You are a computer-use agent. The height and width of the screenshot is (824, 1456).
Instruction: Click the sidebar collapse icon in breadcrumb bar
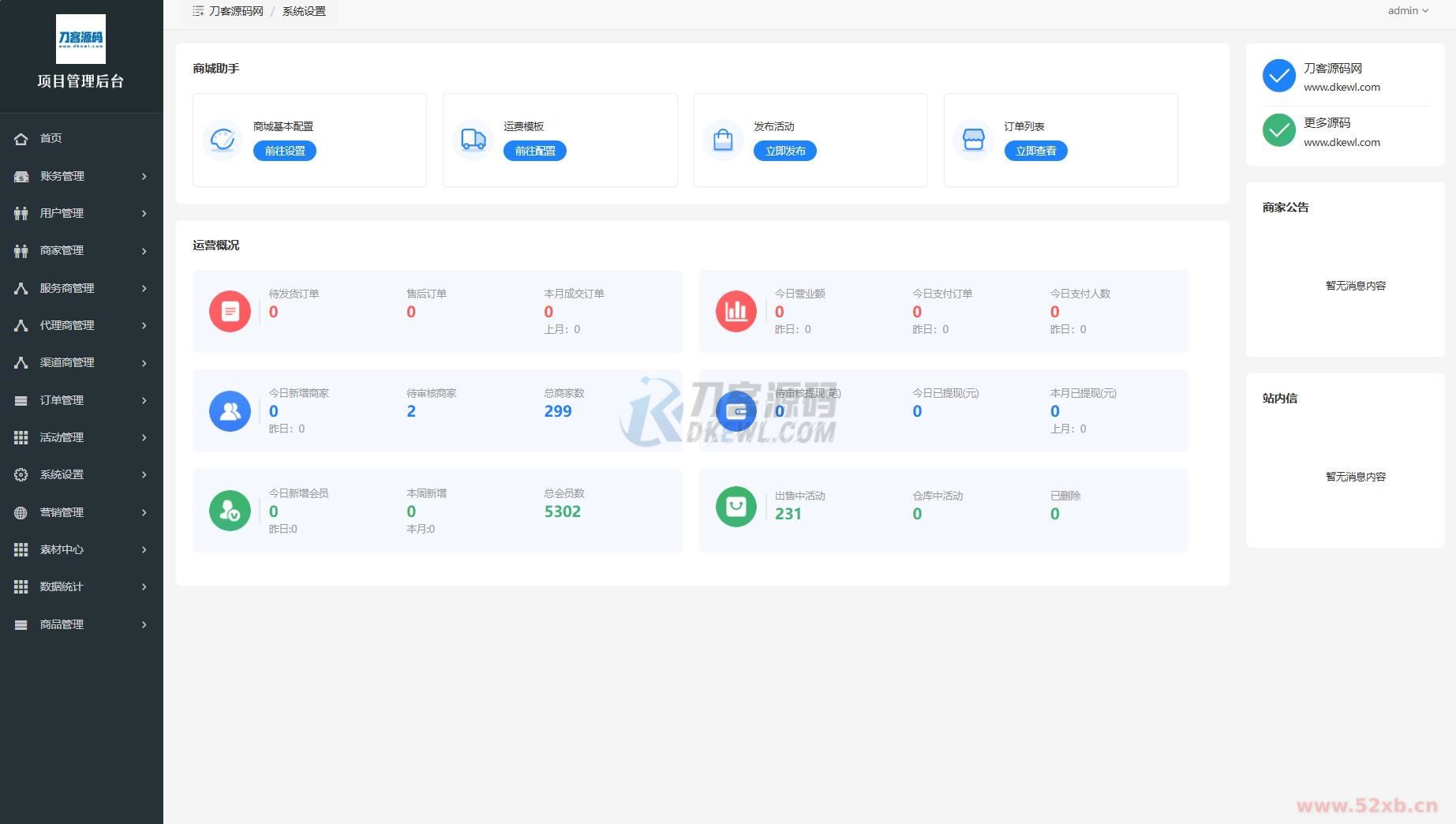(198, 11)
